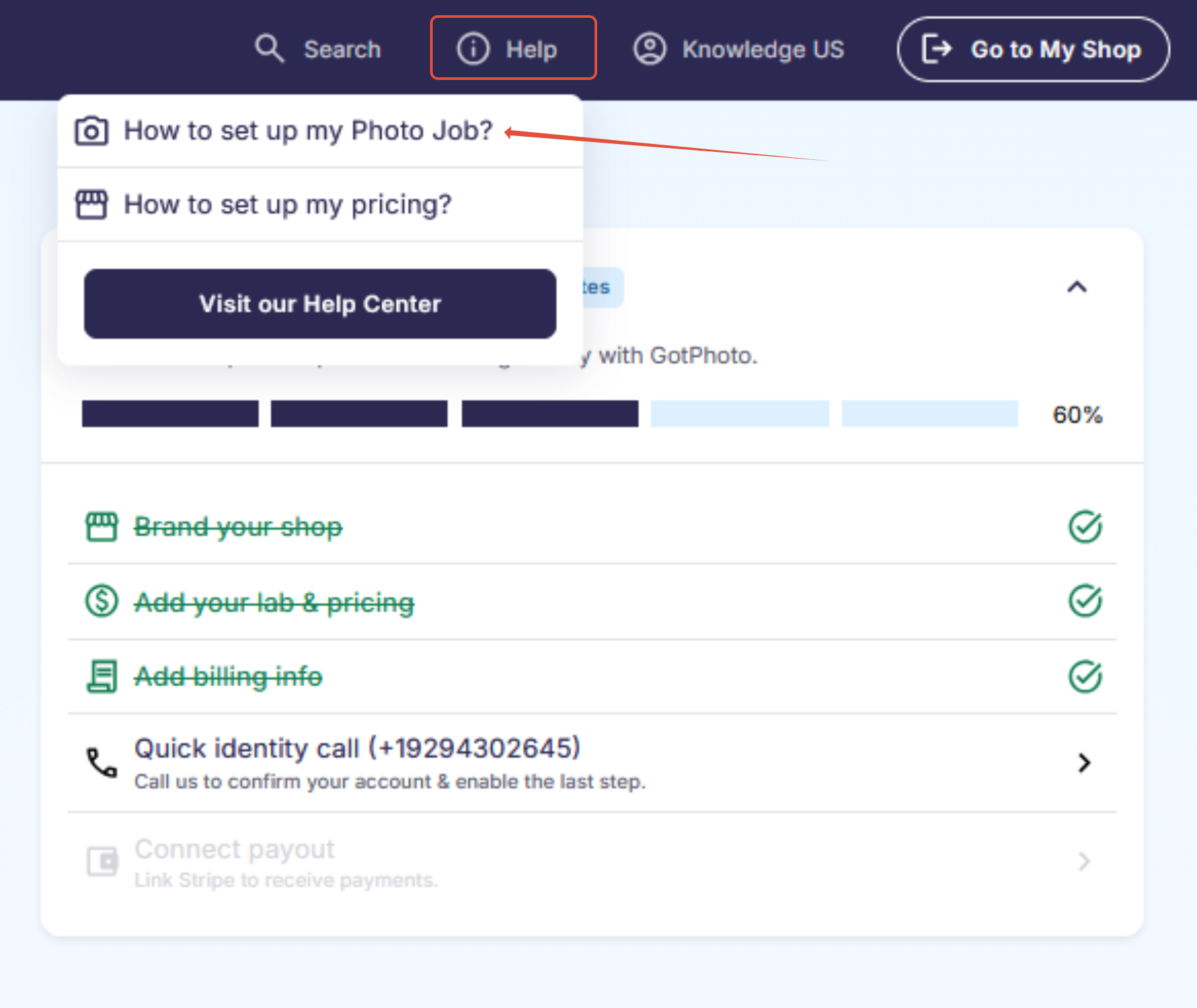This screenshot has height=1008, width=1197.
Task: Click the Help info circle icon
Action: [x=473, y=49]
